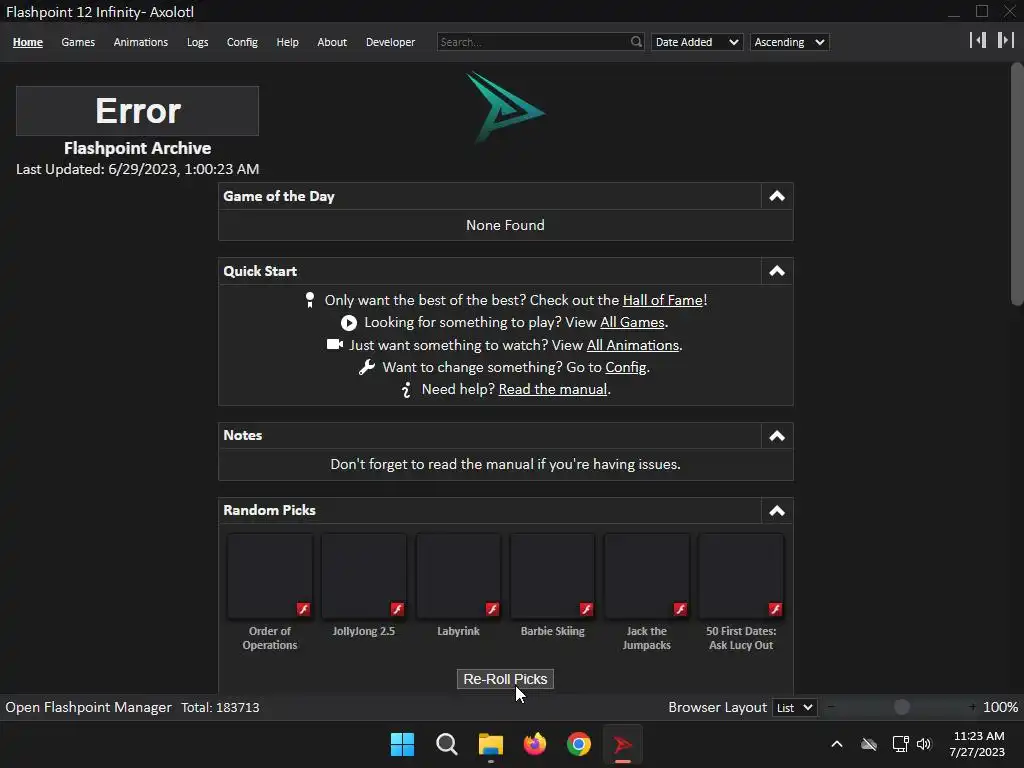Screen dimensions: 1024x768
Task: Open the Animations tab
Action: [140, 42]
